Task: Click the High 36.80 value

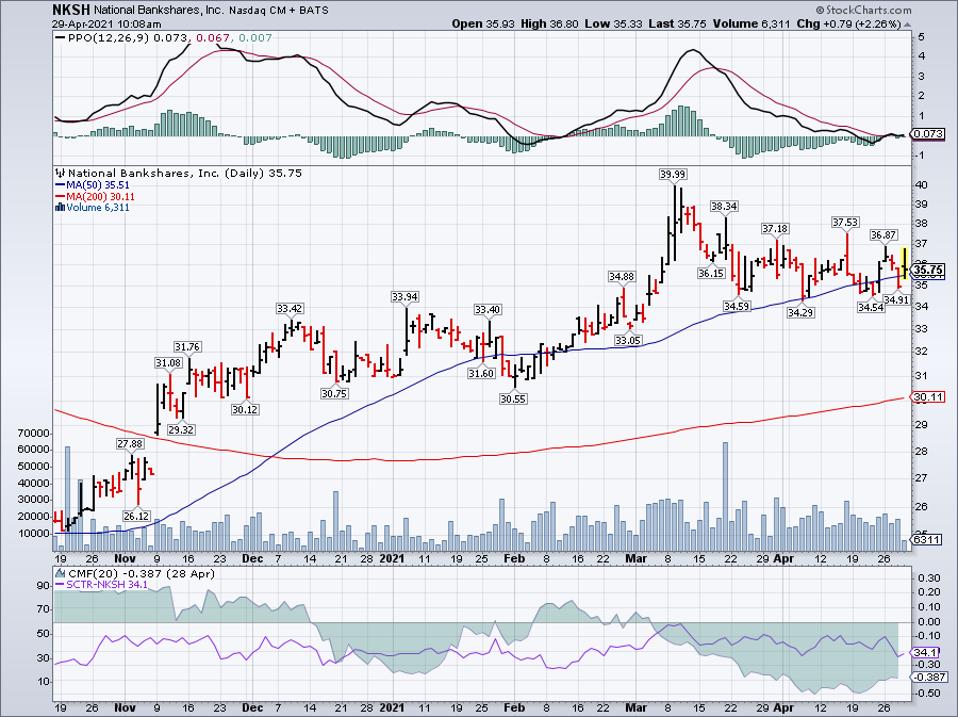Action: tap(548, 24)
